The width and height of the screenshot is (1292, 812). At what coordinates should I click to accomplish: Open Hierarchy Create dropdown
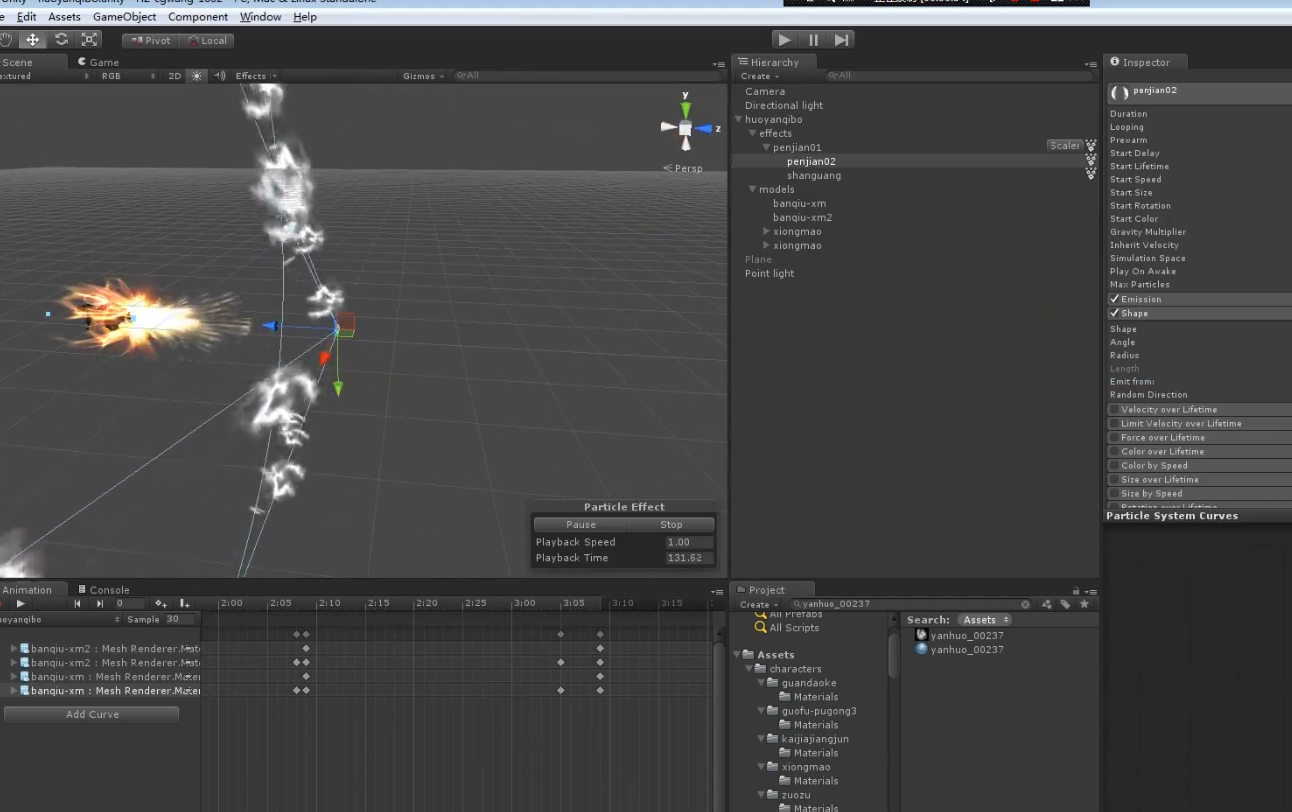pyautogui.click(x=759, y=76)
